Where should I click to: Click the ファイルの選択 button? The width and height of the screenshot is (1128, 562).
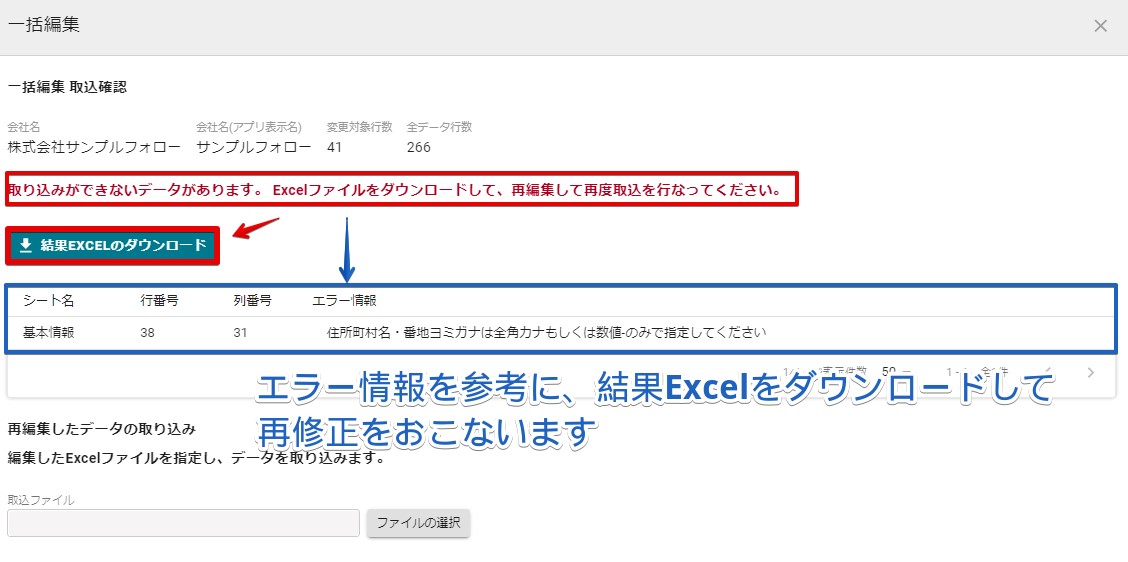[418, 523]
